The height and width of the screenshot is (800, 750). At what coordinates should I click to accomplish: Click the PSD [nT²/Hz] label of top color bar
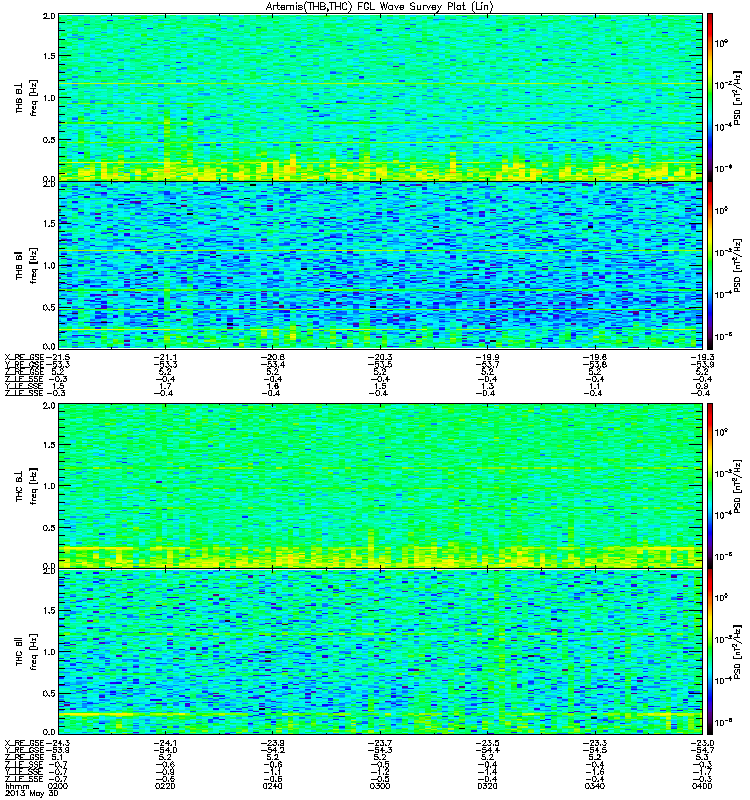pyautogui.click(x=738, y=97)
